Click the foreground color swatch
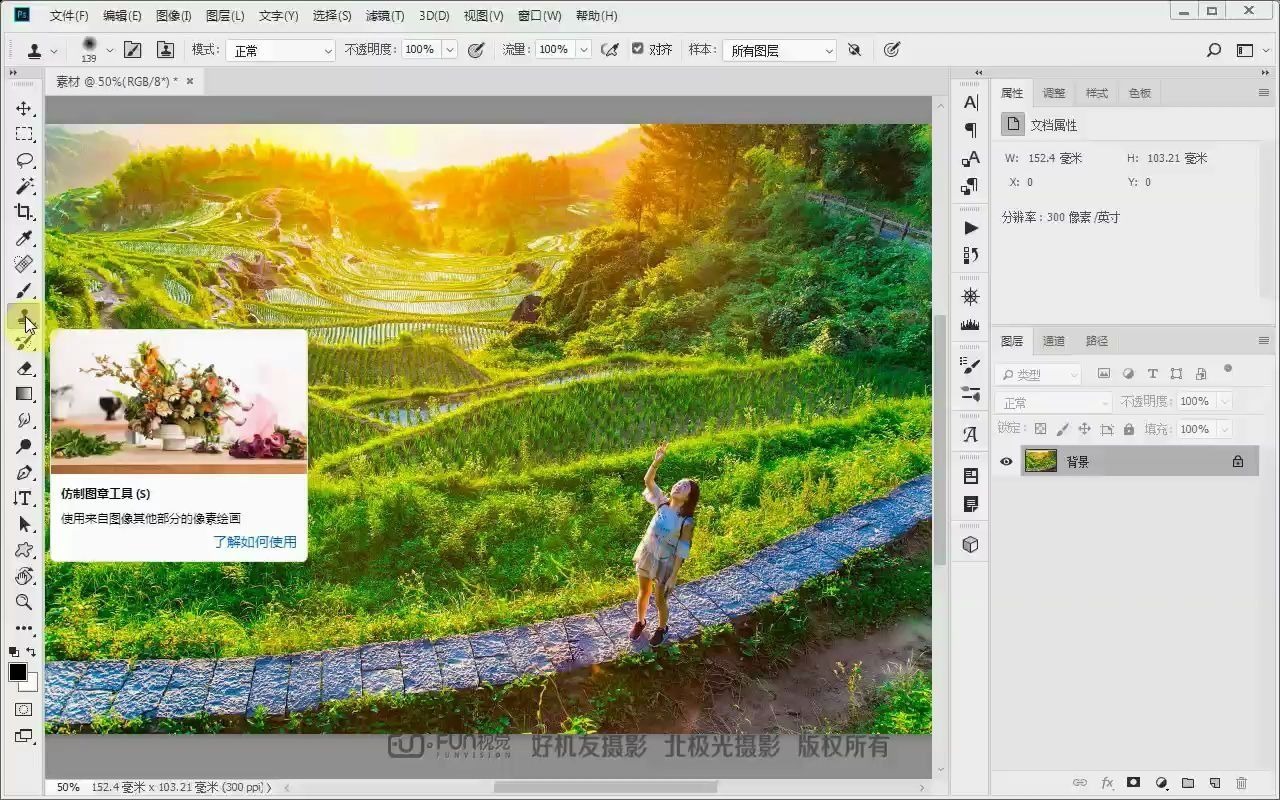The height and width of the screenshot is (800, 1280). (18, 672)
